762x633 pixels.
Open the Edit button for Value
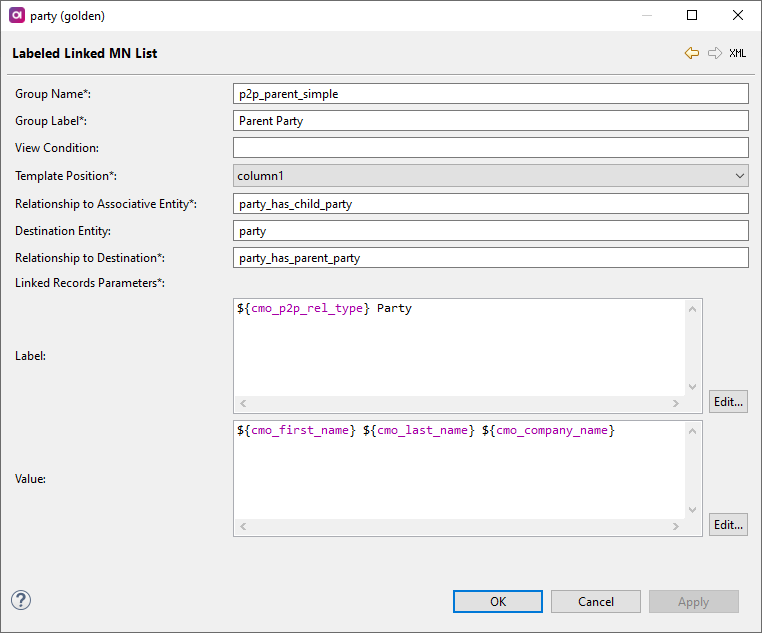728,525
